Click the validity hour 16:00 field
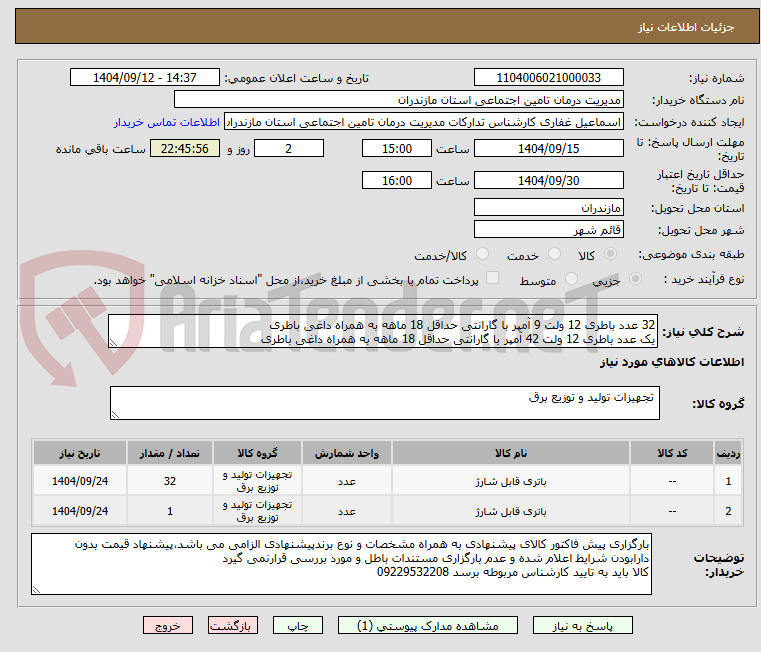 pos(397,180)
